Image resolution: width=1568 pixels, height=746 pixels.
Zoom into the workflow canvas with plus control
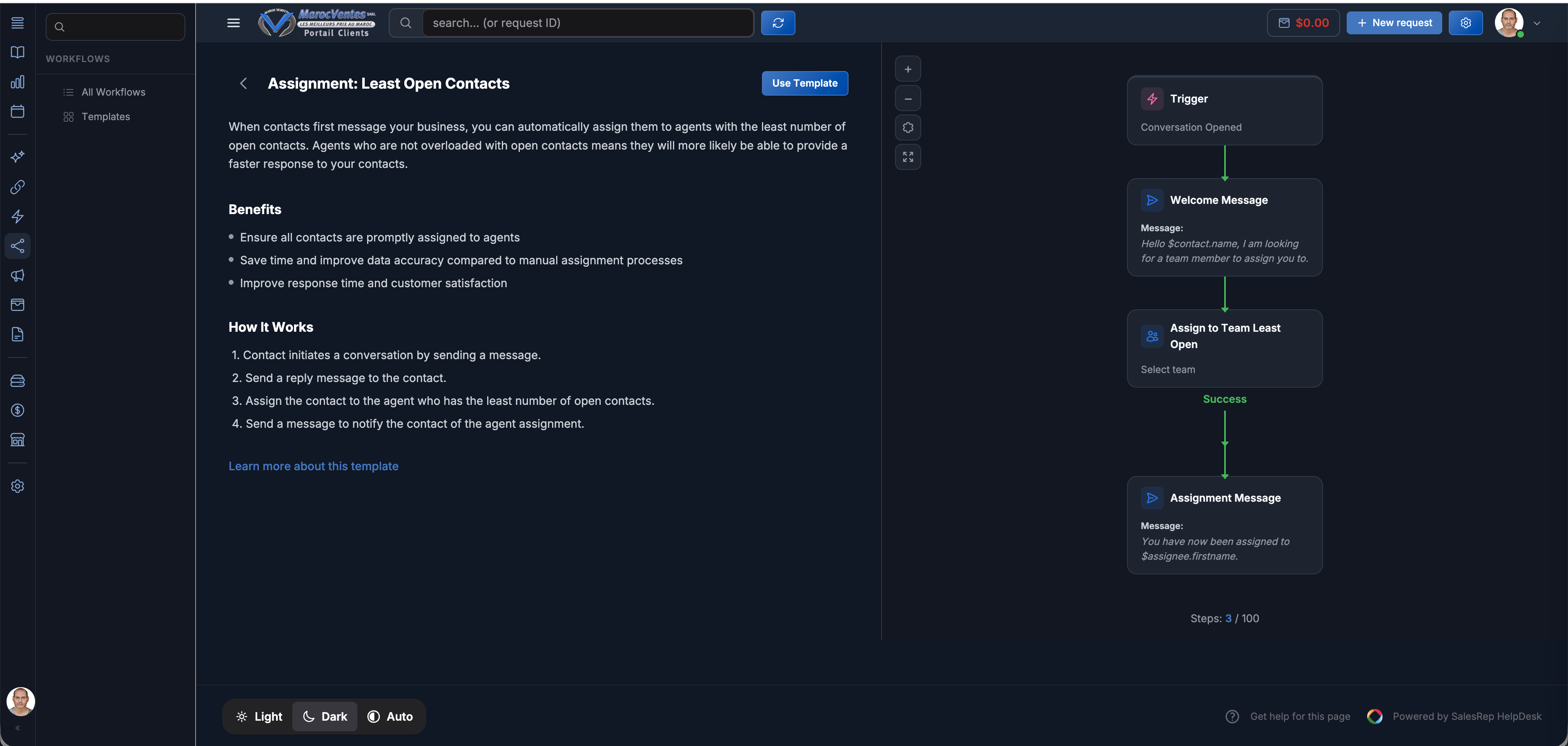point(908,68)
